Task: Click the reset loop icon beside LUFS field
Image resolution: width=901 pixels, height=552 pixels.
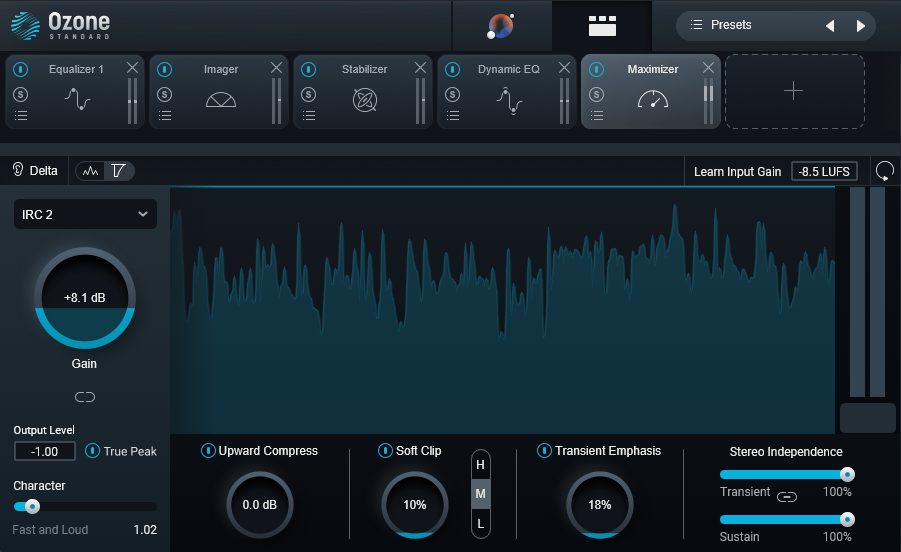Action: [x=885, y=171]
